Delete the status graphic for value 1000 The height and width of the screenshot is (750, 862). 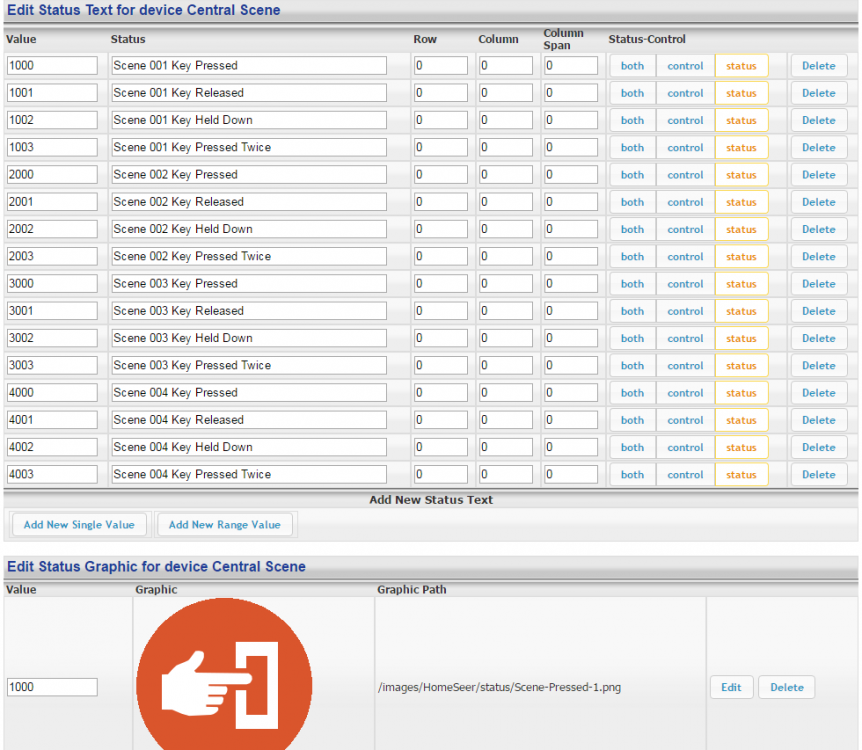pos(786,687)
